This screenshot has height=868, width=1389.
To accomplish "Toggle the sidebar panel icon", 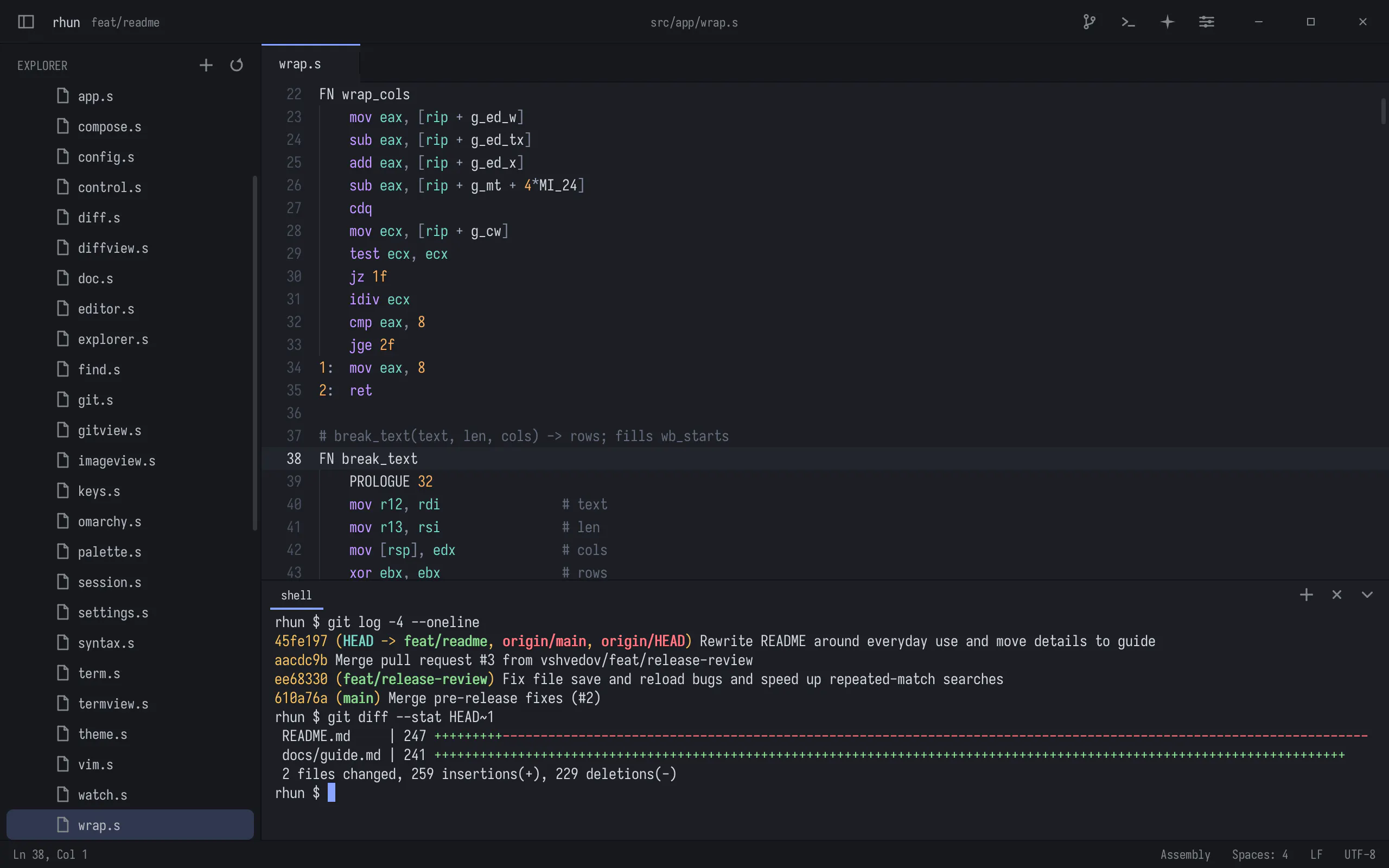I will 26,22.
